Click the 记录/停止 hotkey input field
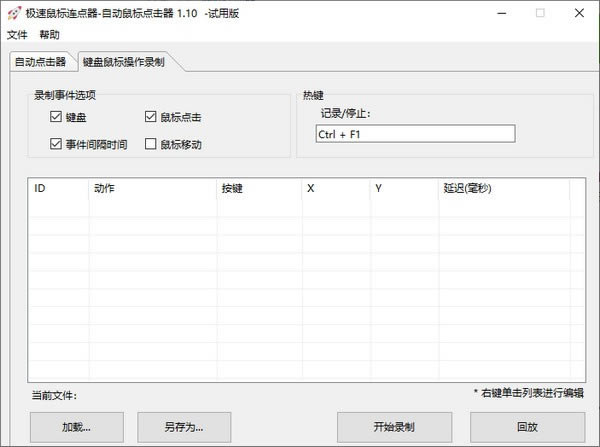 point(414,134)
